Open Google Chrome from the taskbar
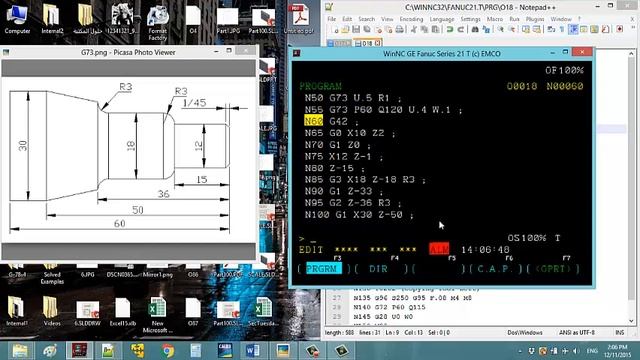Screen dimensions: 640x360 tap(167, 351)
